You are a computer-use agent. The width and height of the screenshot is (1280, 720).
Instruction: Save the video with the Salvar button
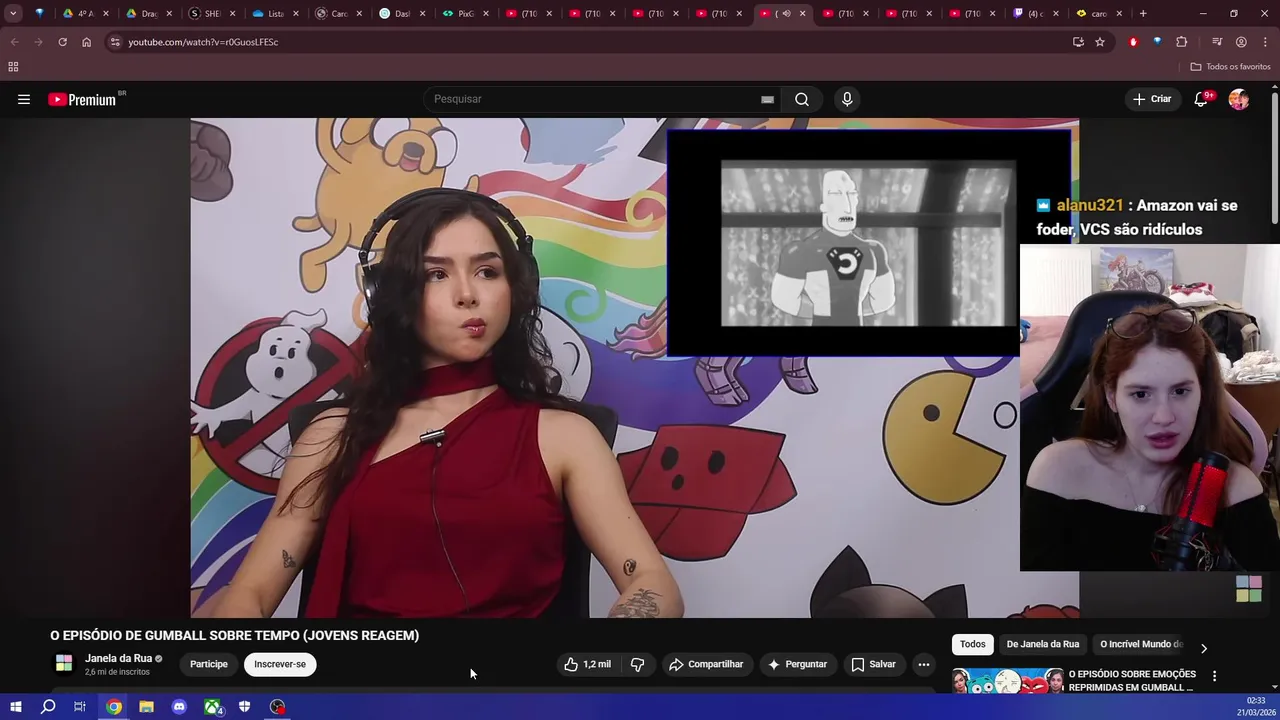pyautogui.click(x=873, y=664)
